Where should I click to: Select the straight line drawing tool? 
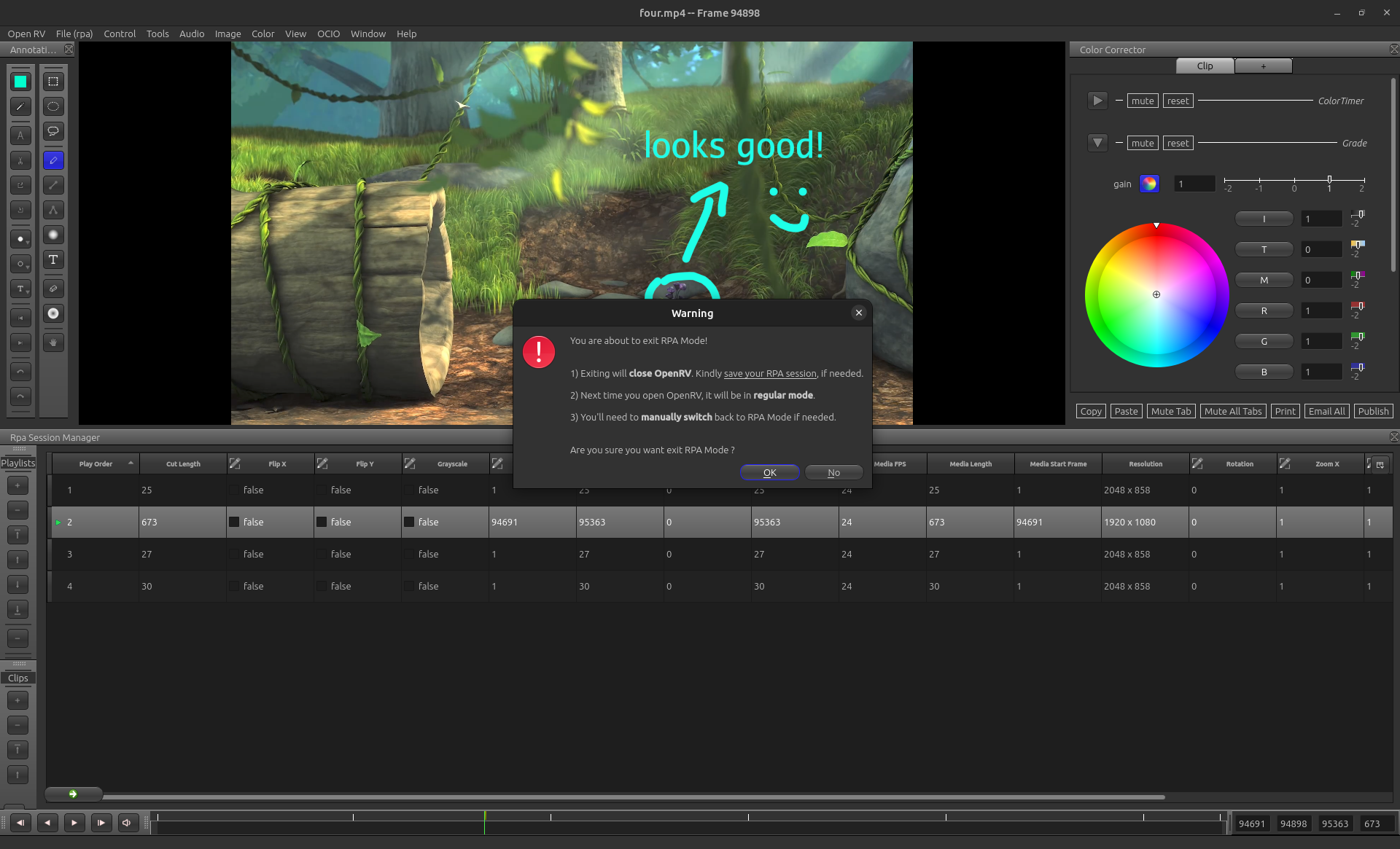53,185
